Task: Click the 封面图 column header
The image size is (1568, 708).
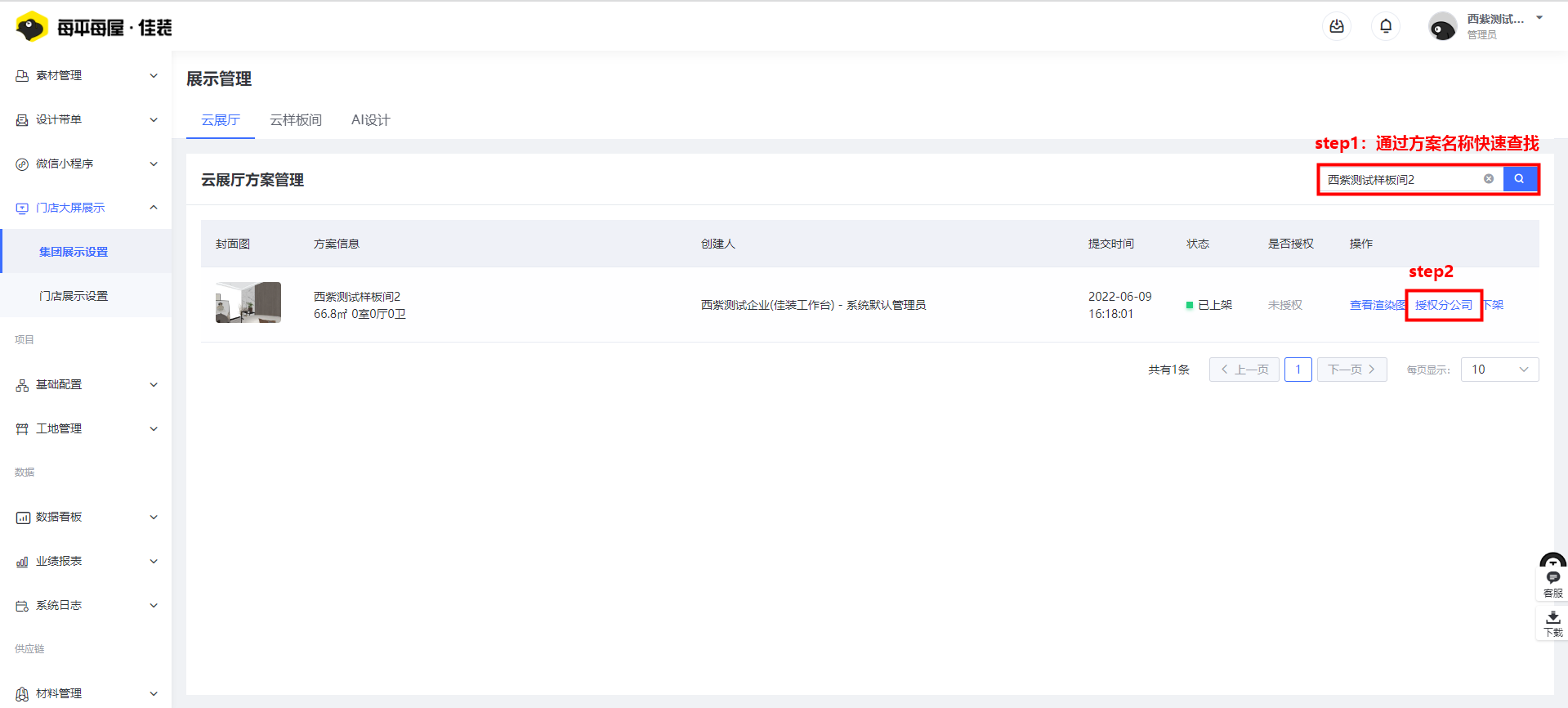Action: tap(233, 244)
